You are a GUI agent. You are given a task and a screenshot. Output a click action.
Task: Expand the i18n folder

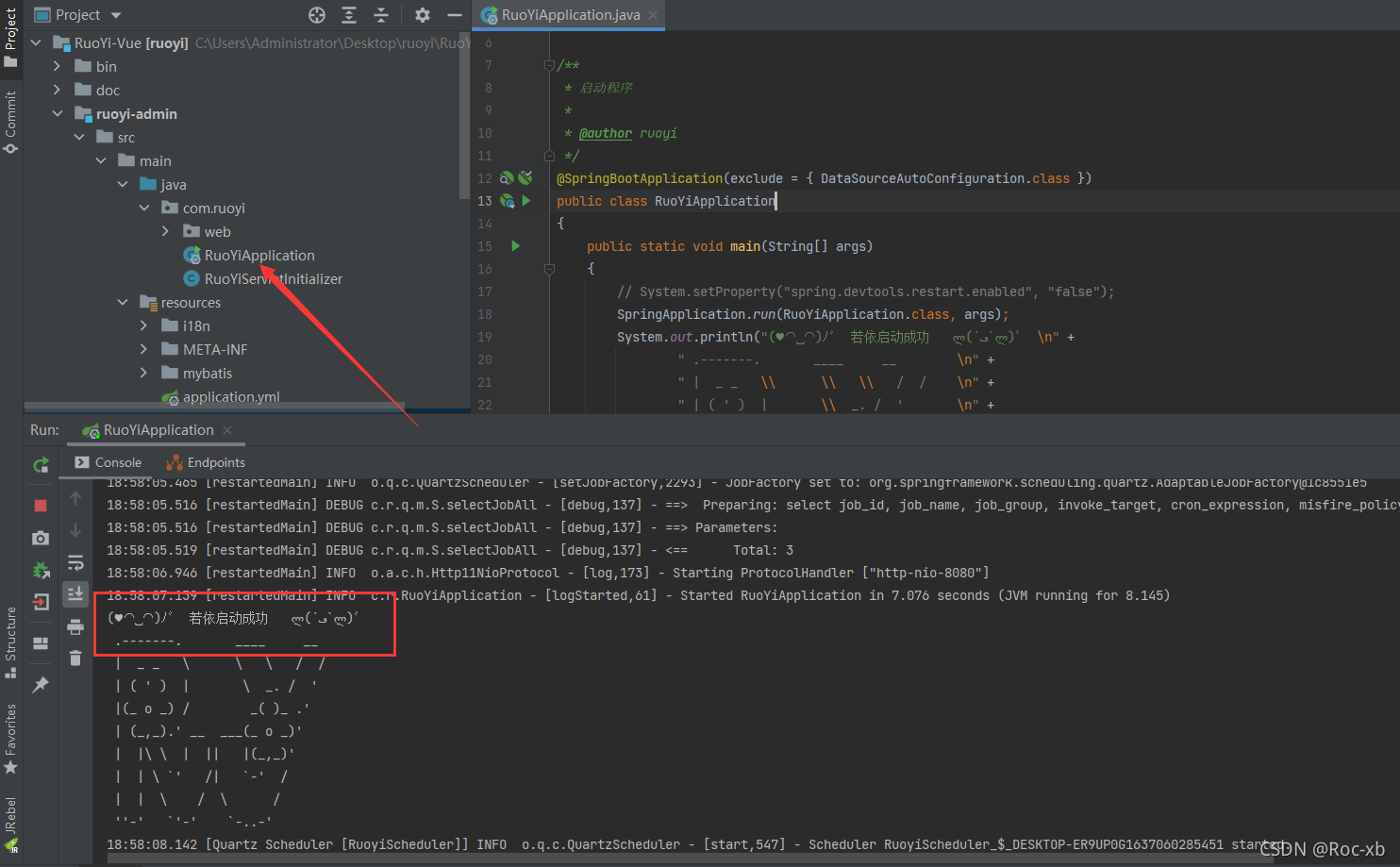(143, 325)
